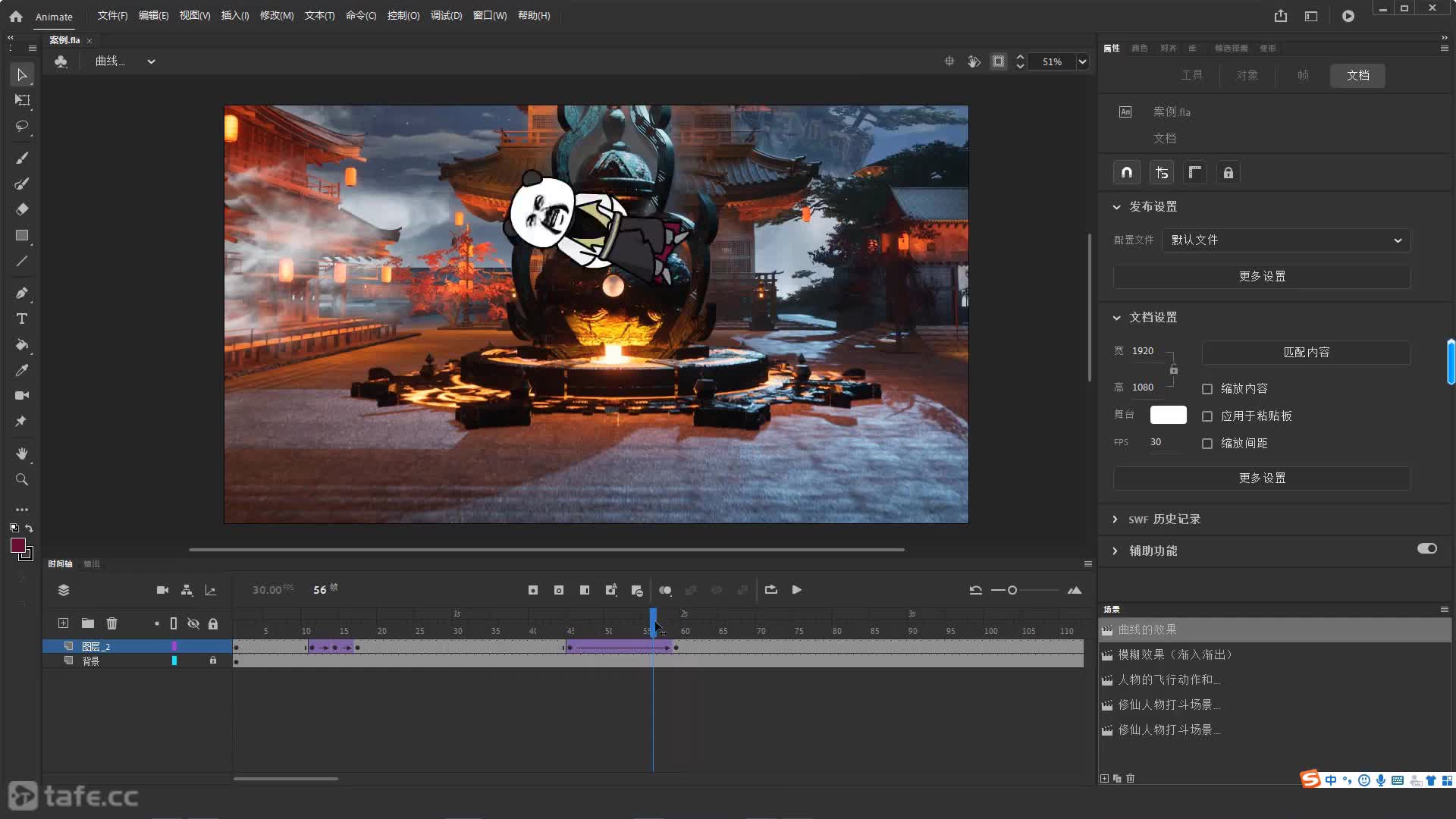Select the Paint Bucket tool
The width and height of the screenshot is (1456, 819).
[22, 344]
